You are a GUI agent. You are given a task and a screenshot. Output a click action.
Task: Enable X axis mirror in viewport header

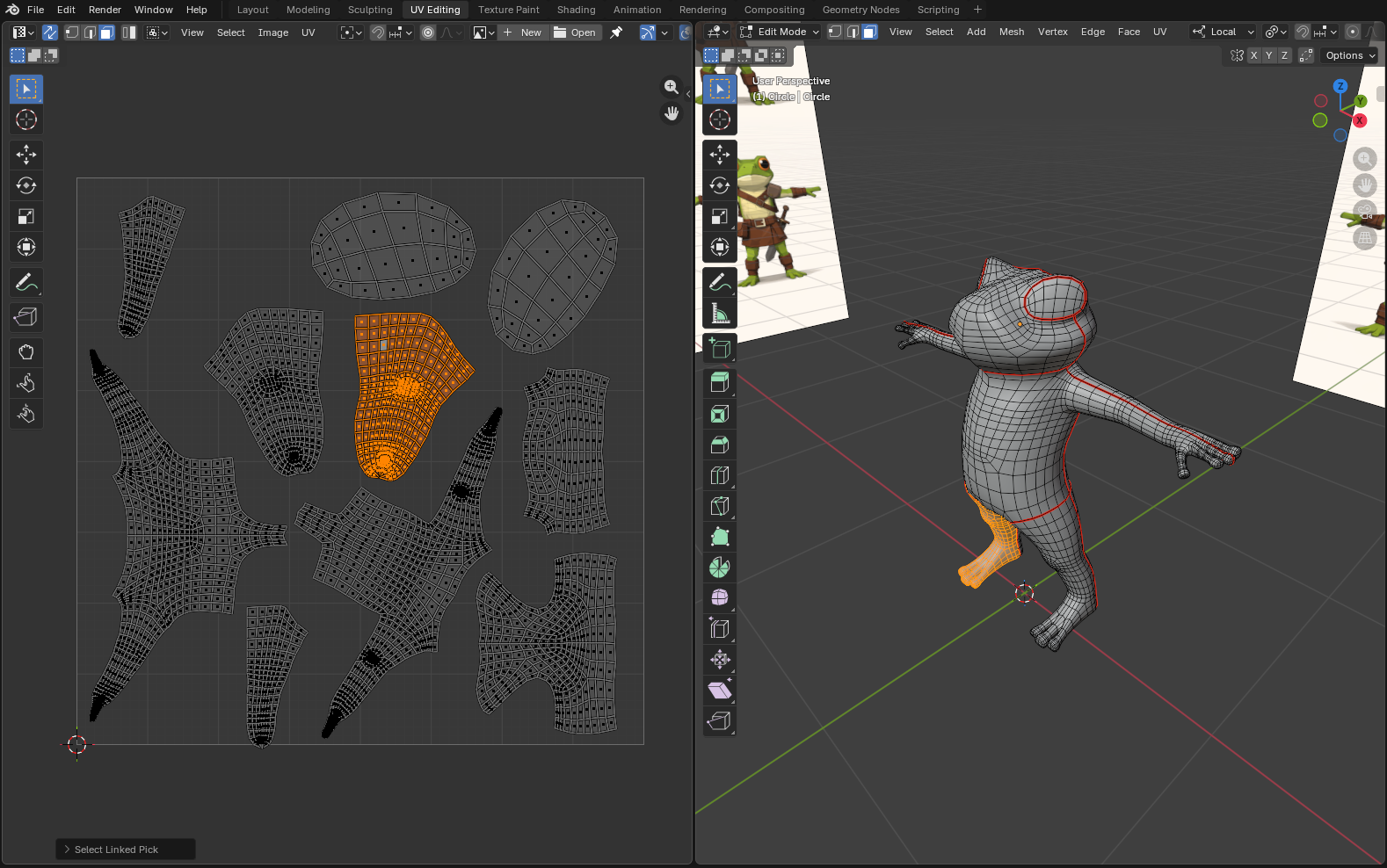pyautogui.click(x=1253, y=55)
